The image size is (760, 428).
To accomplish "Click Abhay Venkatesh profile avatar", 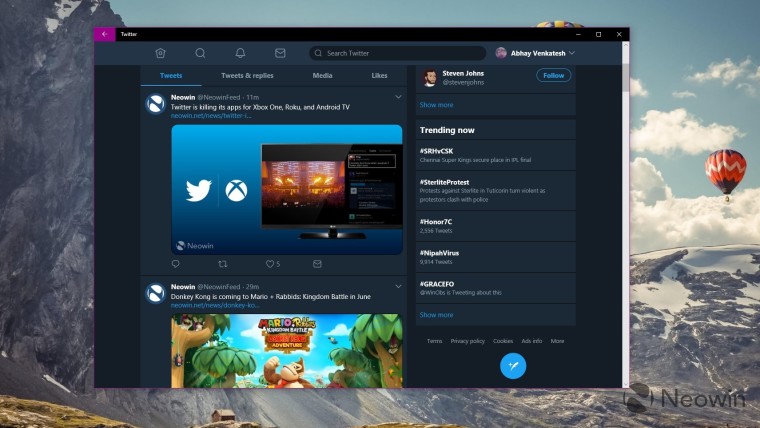I will tap(501, 53).
